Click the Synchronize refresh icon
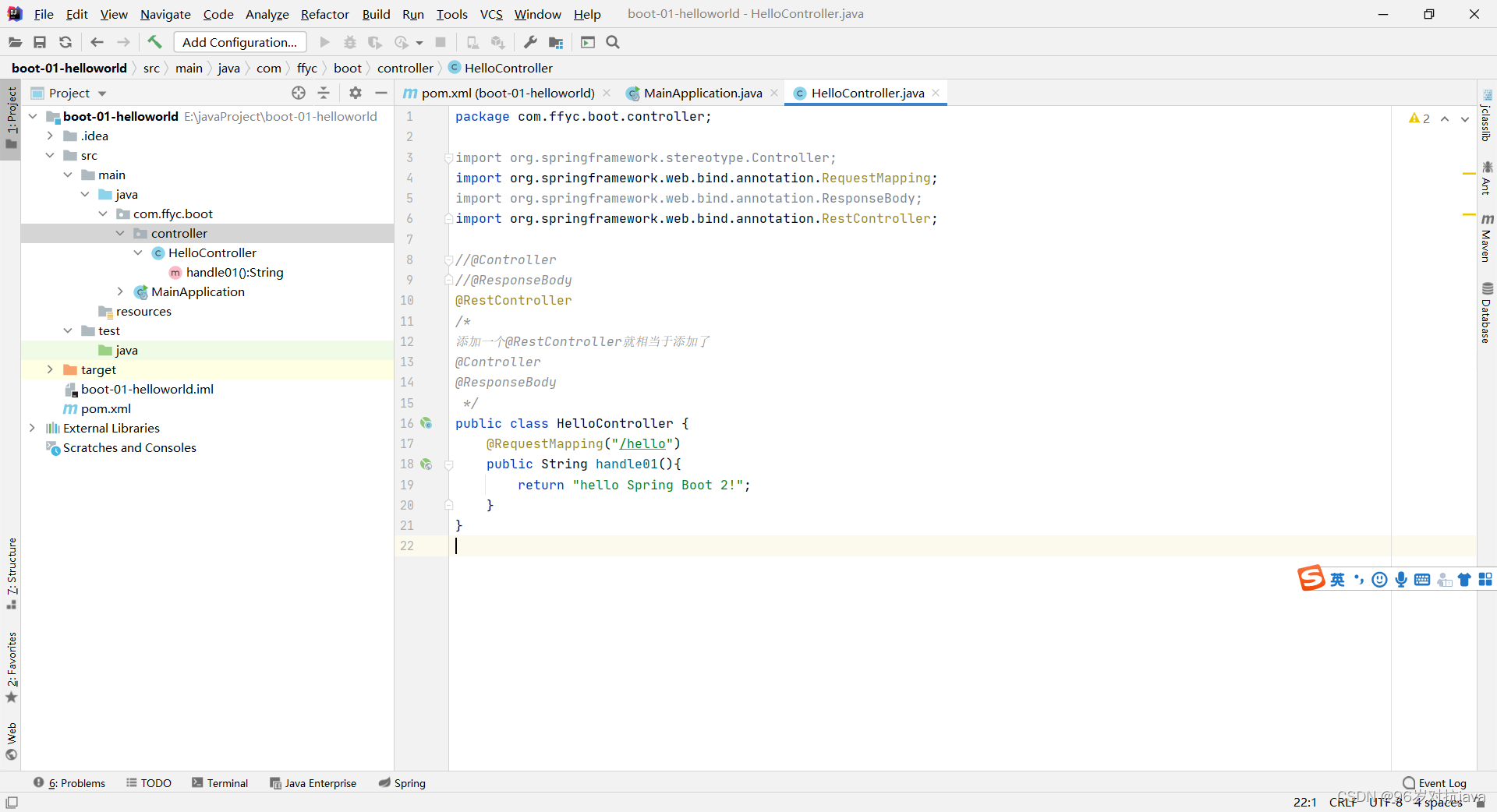This screenshot has height=812, width=1497. click(65, 42)
